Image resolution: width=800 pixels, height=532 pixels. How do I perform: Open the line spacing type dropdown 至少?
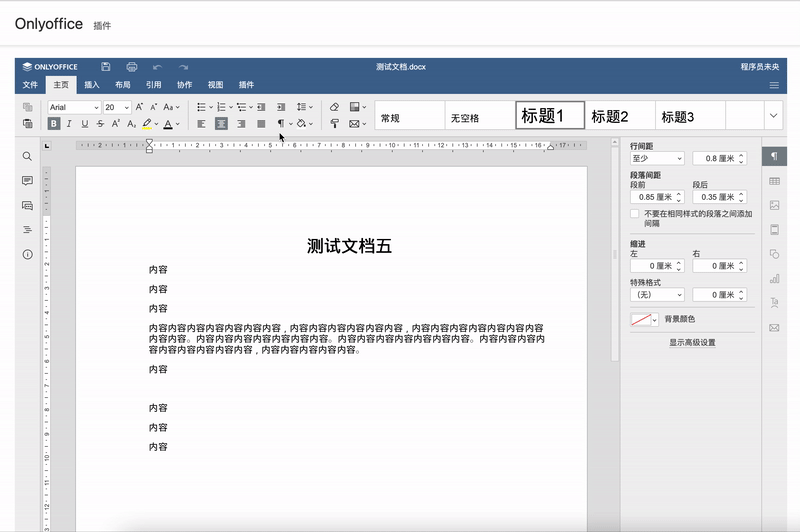(657, 158)
